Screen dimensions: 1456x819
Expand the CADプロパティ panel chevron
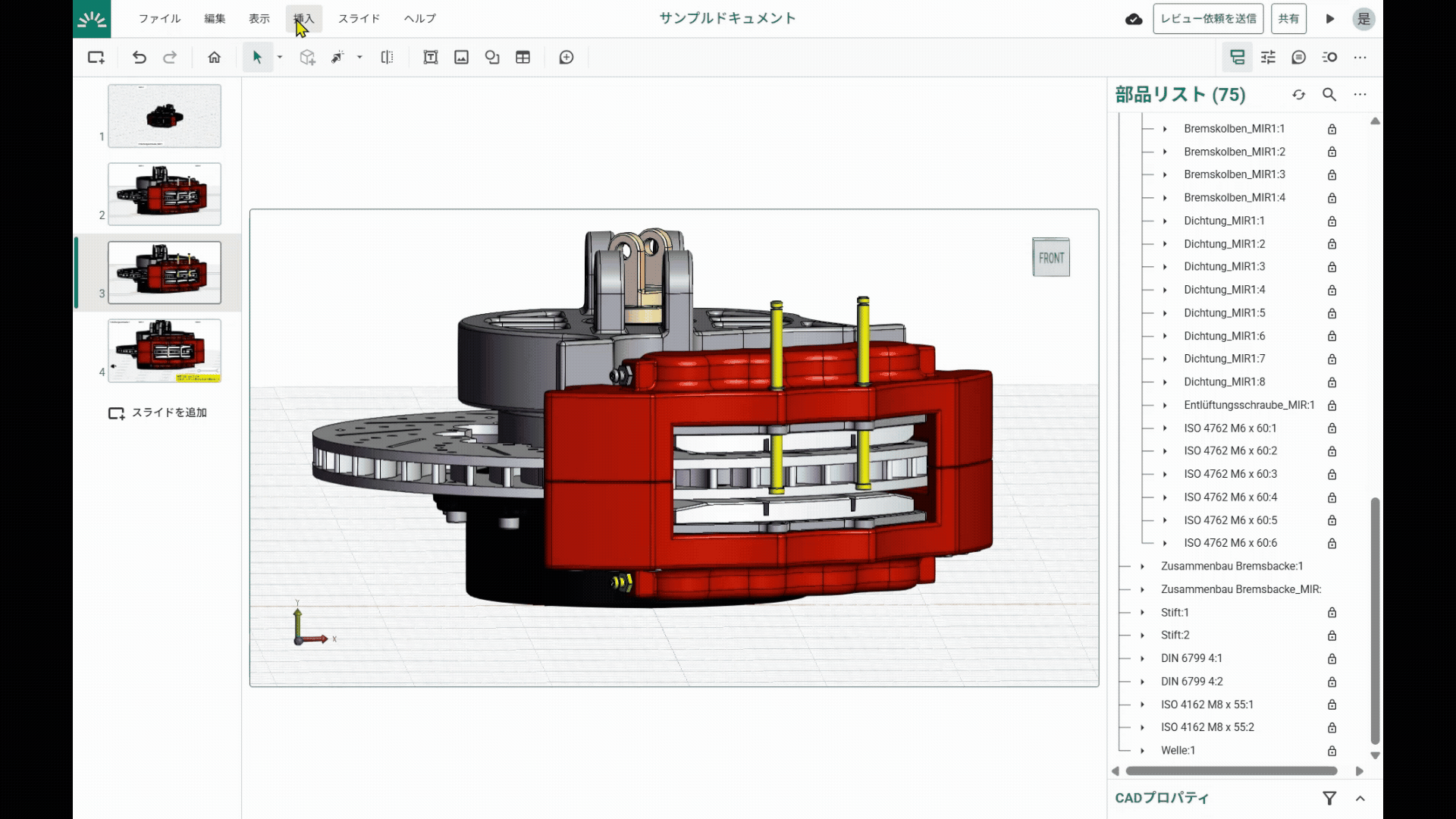(1360, 798)
